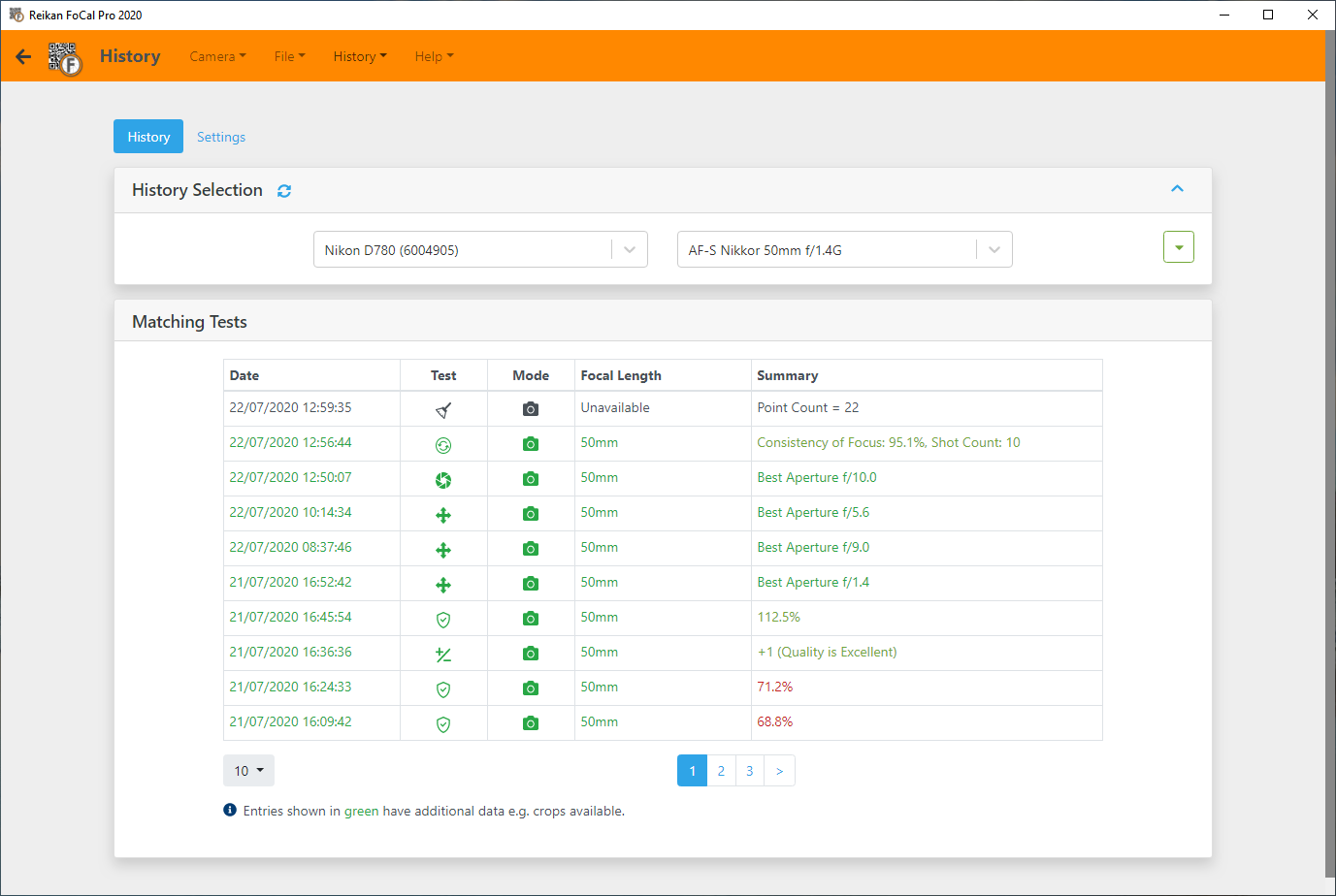Screen dimensions: 1336x896
Task: Click the green dropdown button in History Selection
Action: 1179,247
